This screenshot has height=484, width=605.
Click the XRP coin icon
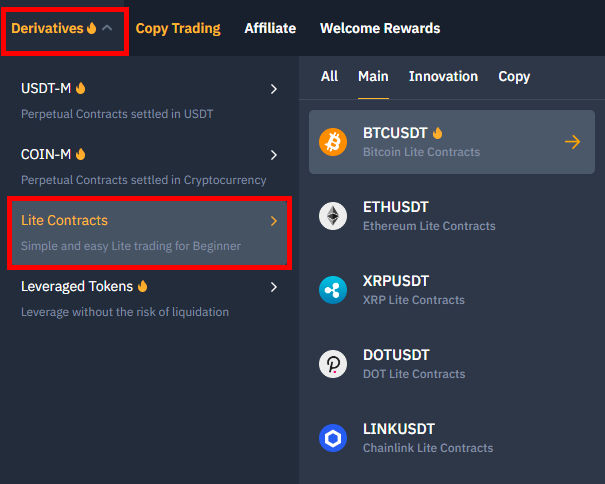click(x=333, y=290)
